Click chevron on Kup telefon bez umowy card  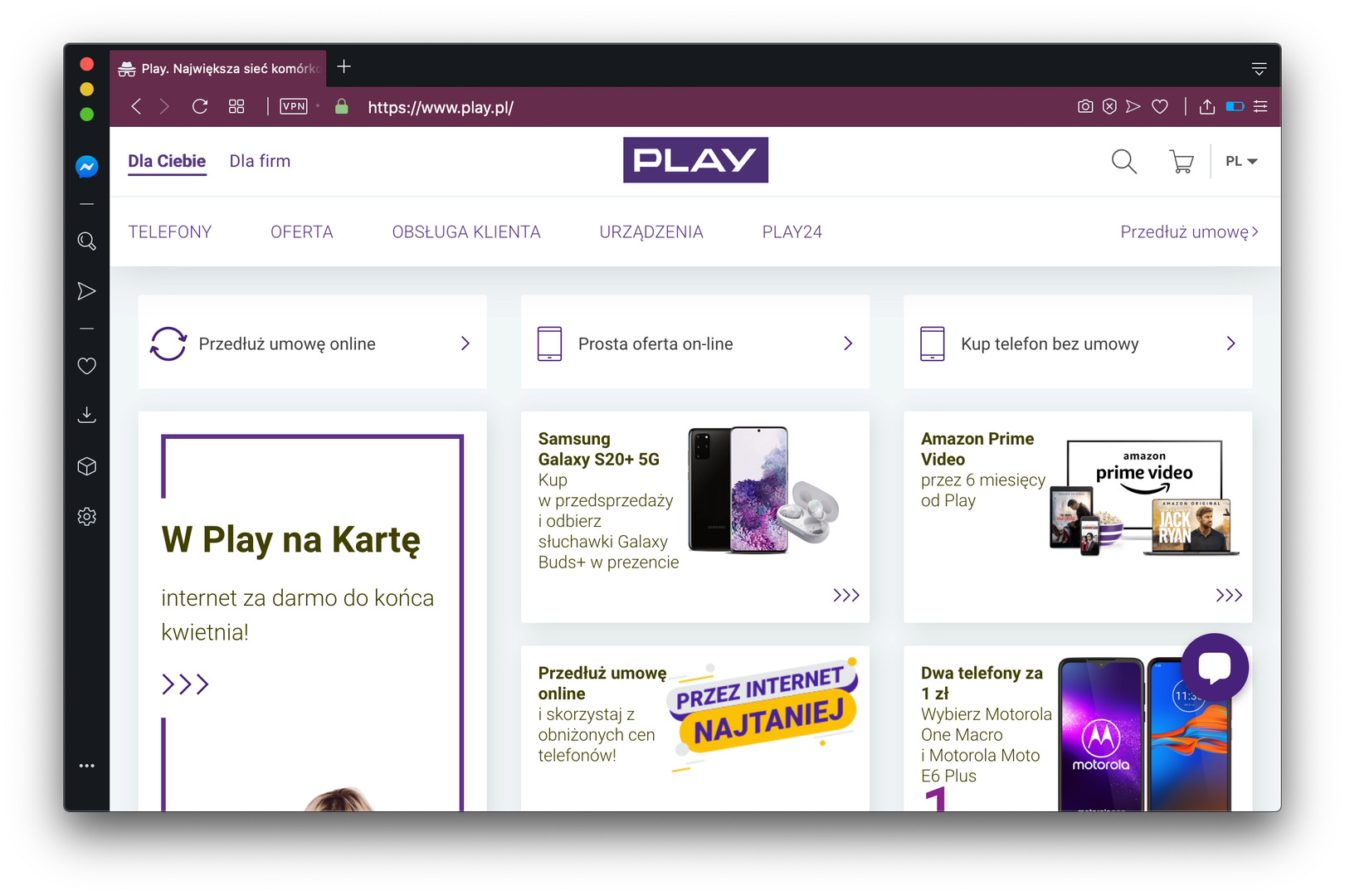(x=1230, y=343)
